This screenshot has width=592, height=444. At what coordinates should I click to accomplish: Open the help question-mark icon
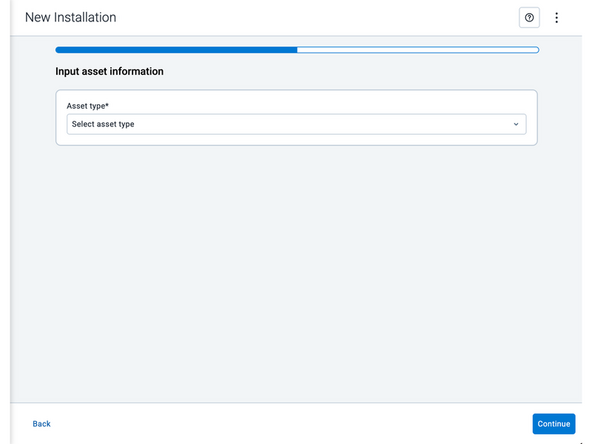click(529, 17)
